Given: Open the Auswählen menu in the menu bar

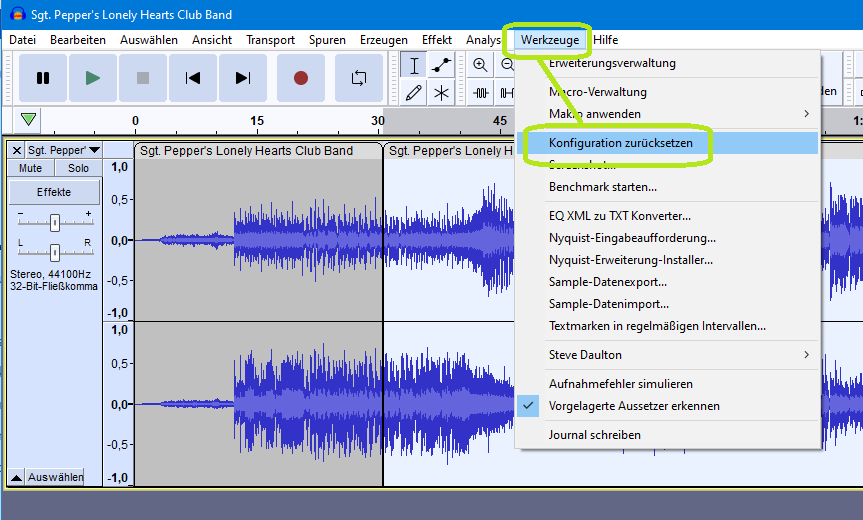Looking at the screenshot, I should click(x=149, y=40).
